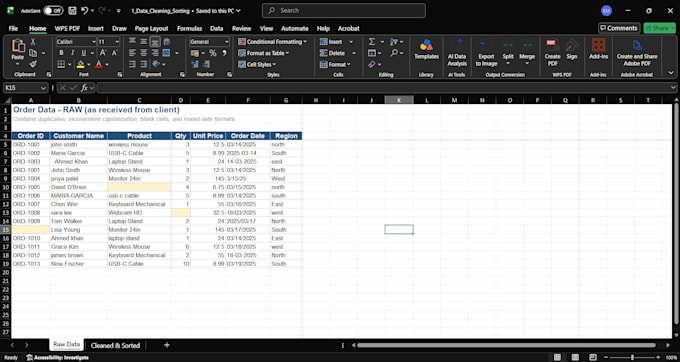Click the green Share button
Screen dimensions: 680x362
pos(659,28)
